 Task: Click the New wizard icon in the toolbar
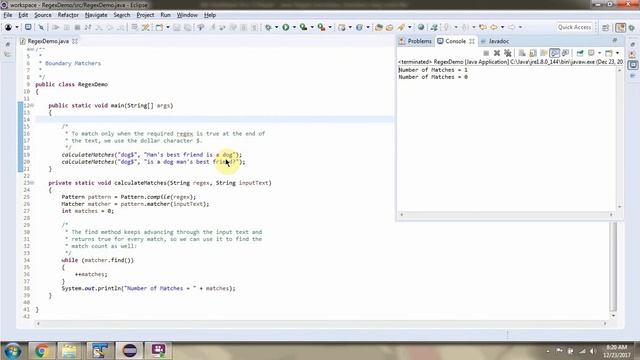(160, 27)
